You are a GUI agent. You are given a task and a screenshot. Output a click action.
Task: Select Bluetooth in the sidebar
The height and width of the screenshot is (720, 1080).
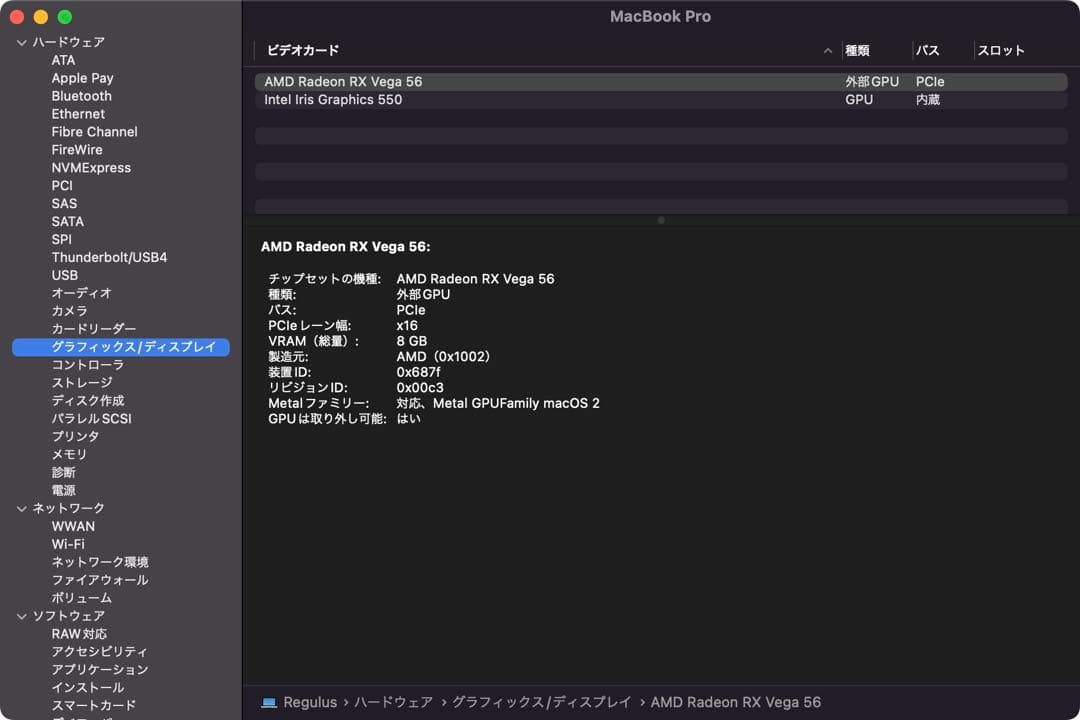pyautogui.click(x=81, y=95)
